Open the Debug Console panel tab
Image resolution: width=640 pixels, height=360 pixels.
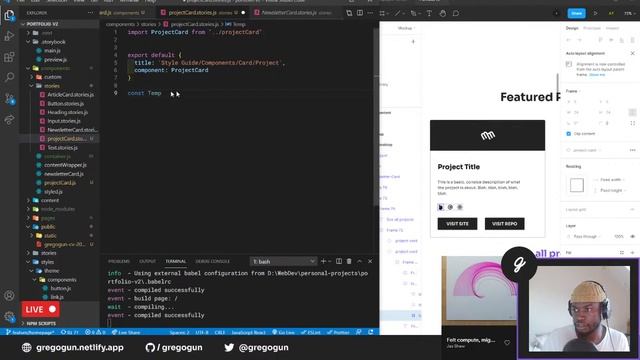tap(212, 261)
